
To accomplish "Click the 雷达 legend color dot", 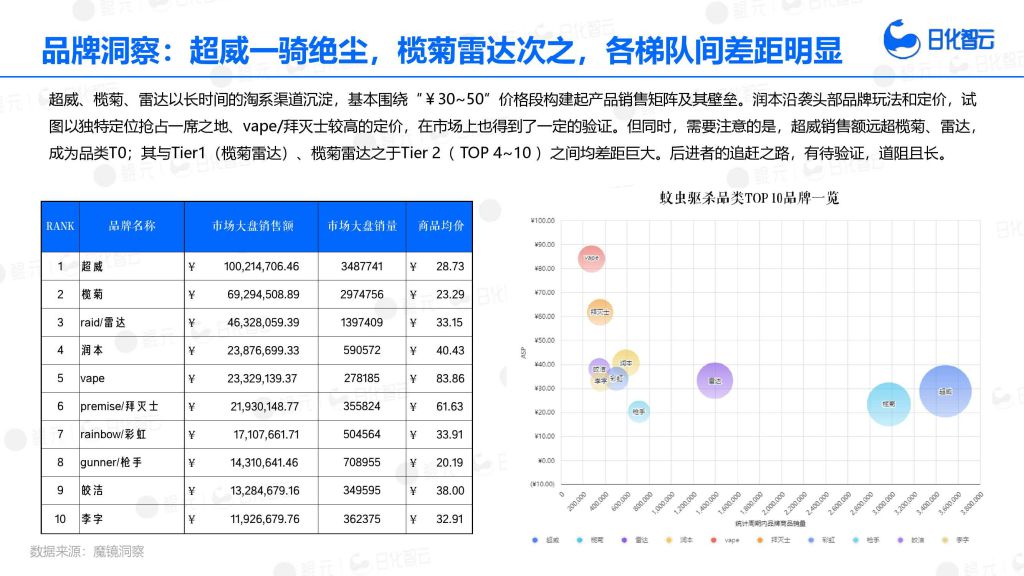I will pyautogui.click(x=624, y=540).
